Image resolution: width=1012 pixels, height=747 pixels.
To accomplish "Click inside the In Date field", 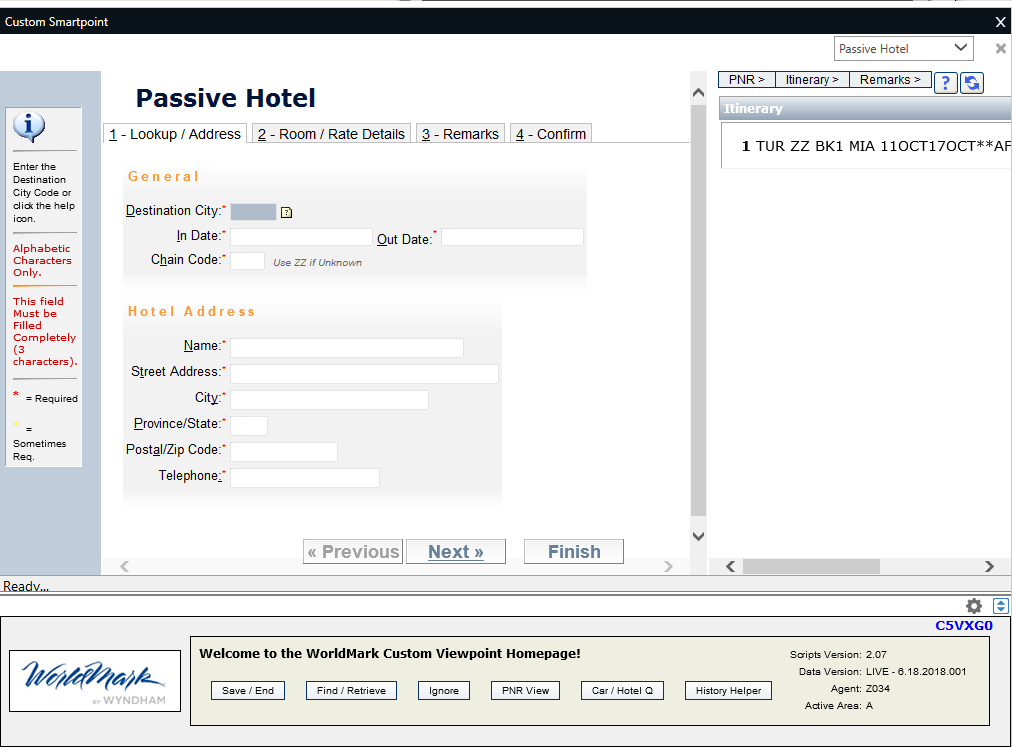I will (x=300, y=237).
